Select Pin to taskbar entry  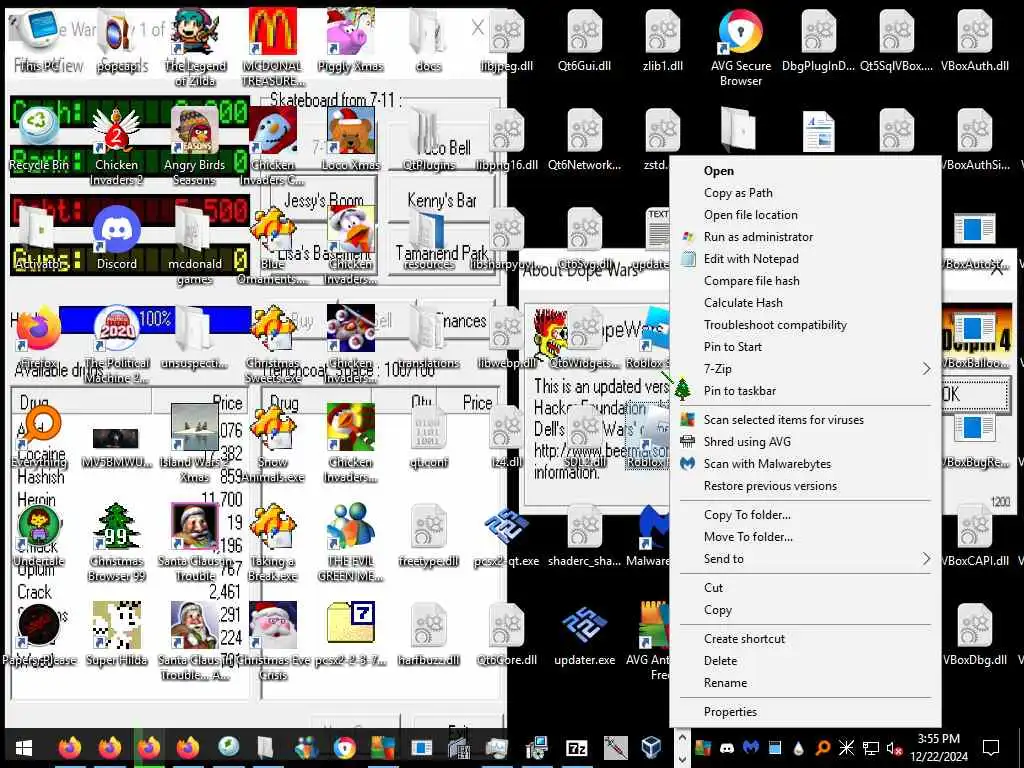click(806, 391)
